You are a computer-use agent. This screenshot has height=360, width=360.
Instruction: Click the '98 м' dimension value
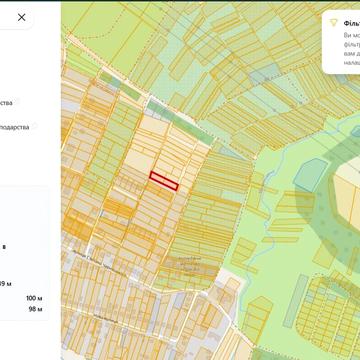click(x=36, y=309)
